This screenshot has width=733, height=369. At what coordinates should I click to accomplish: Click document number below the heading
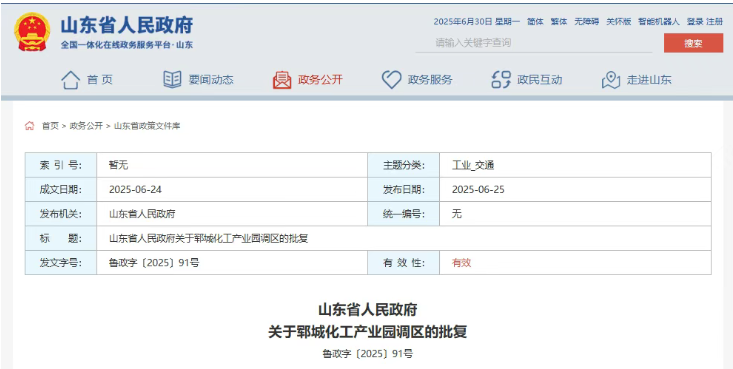[367, 354]
